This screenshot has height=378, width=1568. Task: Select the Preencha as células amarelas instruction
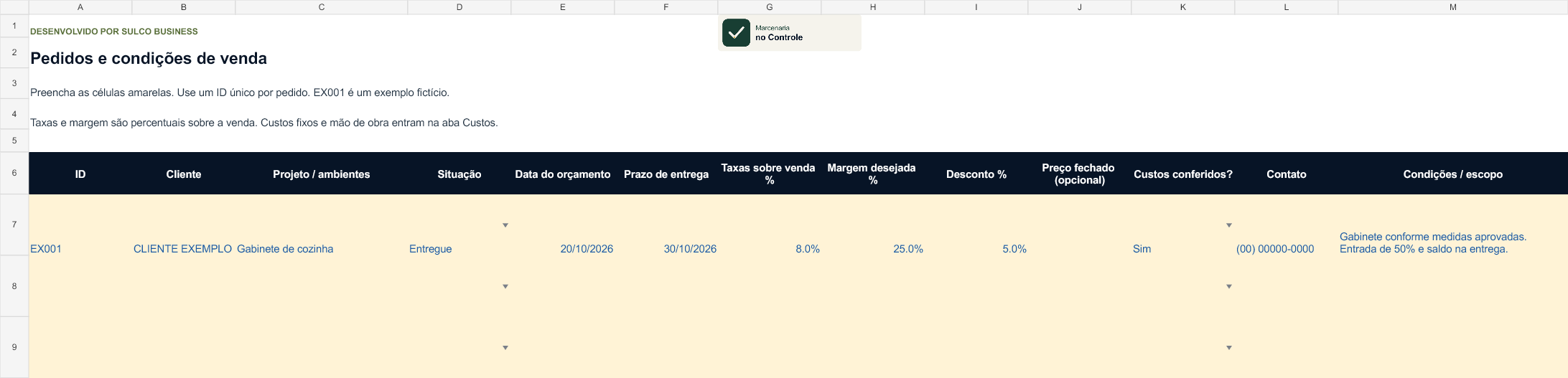click(x=240, y=93)
